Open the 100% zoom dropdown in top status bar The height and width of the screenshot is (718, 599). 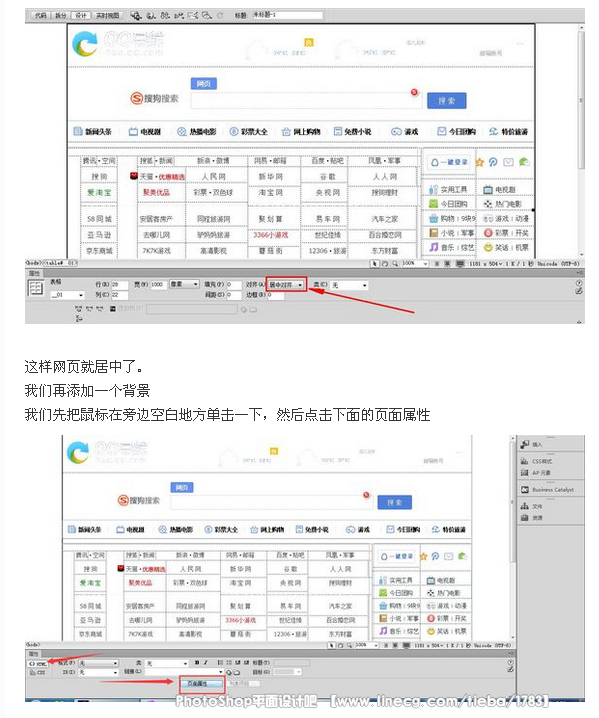[x=415, y=264]
